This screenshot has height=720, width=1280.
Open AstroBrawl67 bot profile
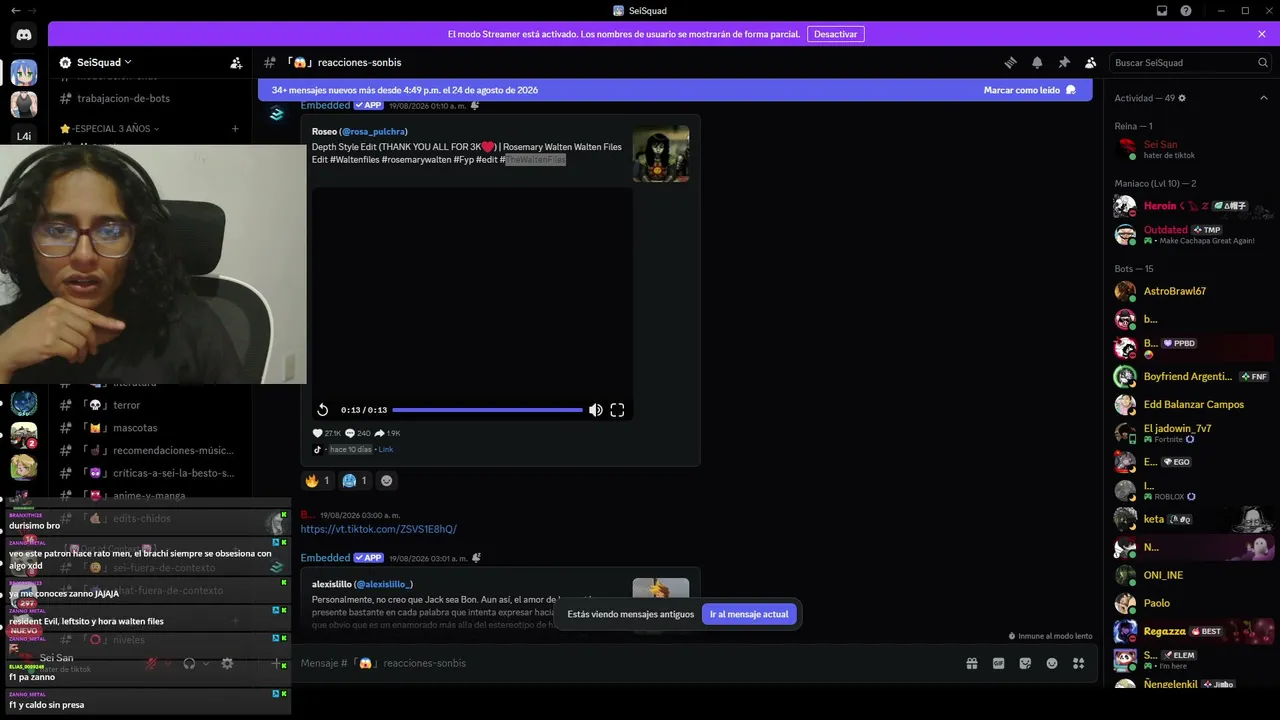tap(1192, 291)
